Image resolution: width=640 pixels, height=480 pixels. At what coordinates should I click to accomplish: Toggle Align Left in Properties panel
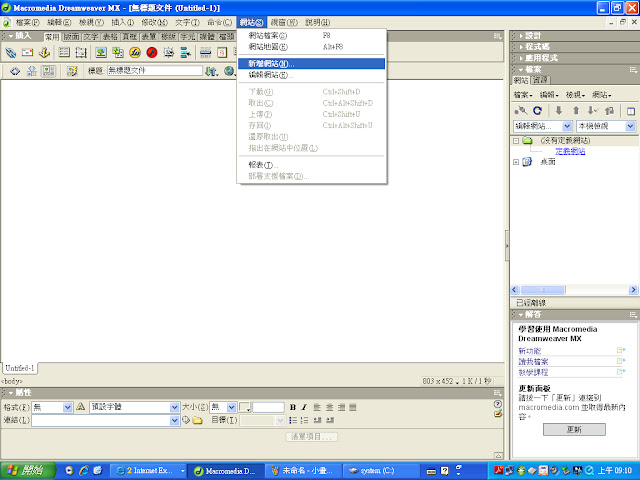pyautogui.click(x=317, y=407)
